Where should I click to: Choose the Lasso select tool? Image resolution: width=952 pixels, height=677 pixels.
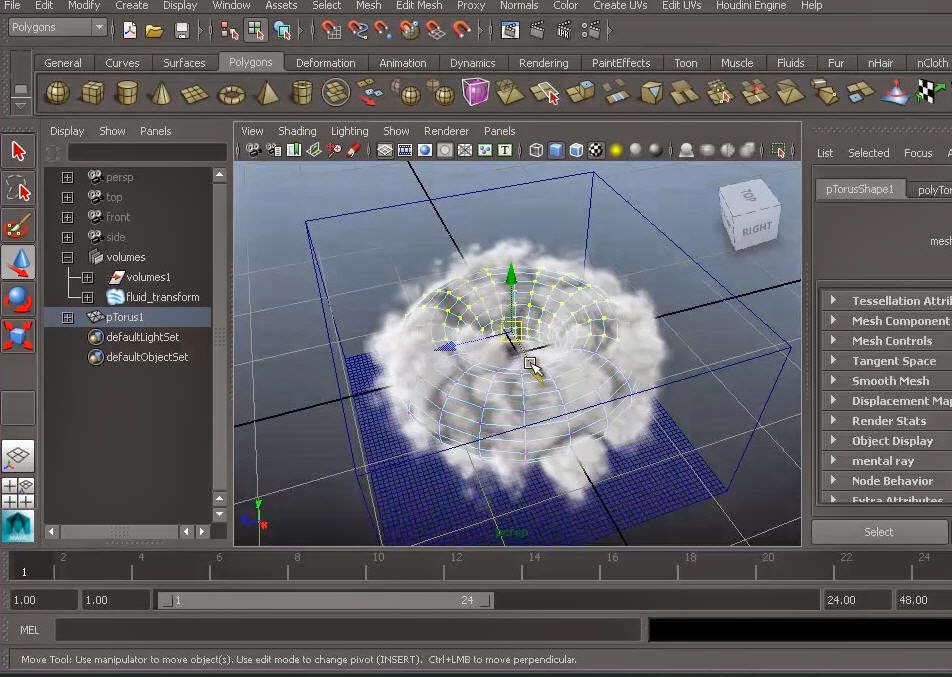[18, 188]
